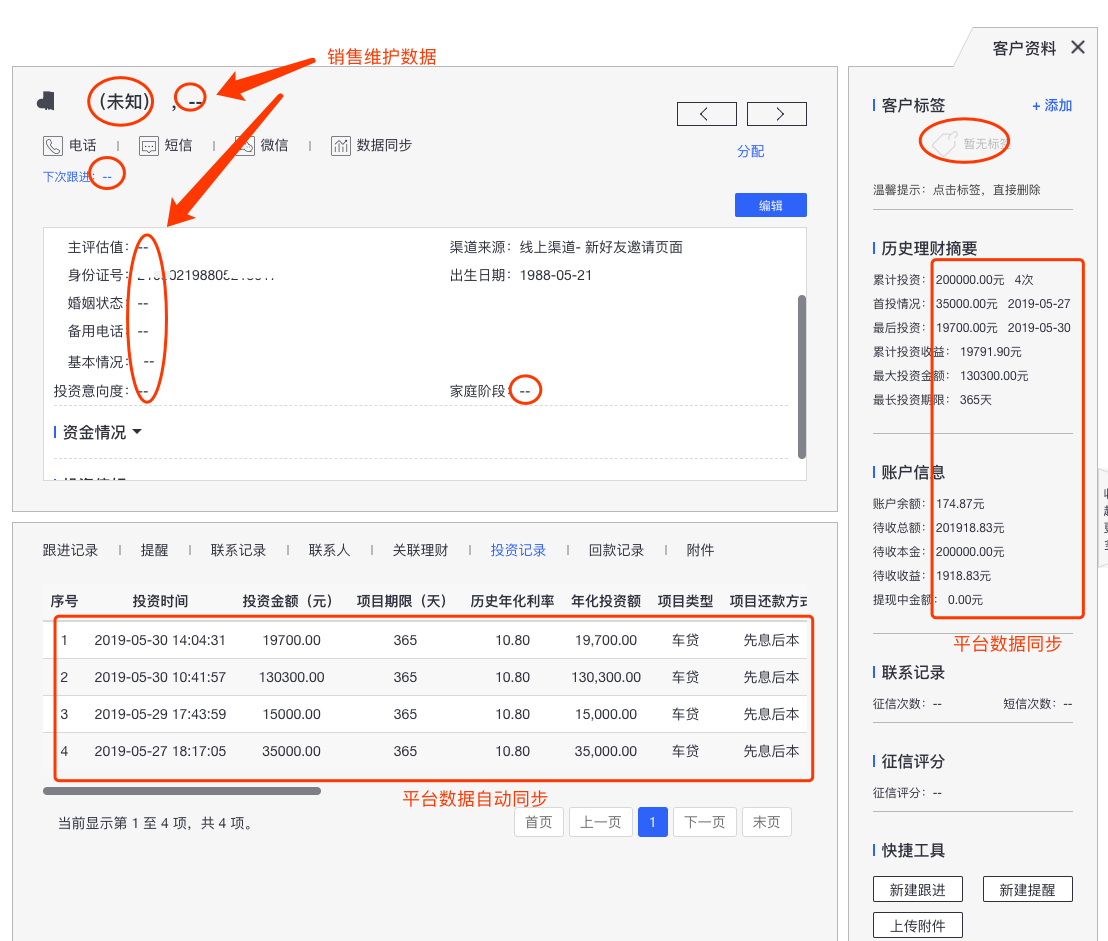Click the phone call icon

[x=53, y=146]
